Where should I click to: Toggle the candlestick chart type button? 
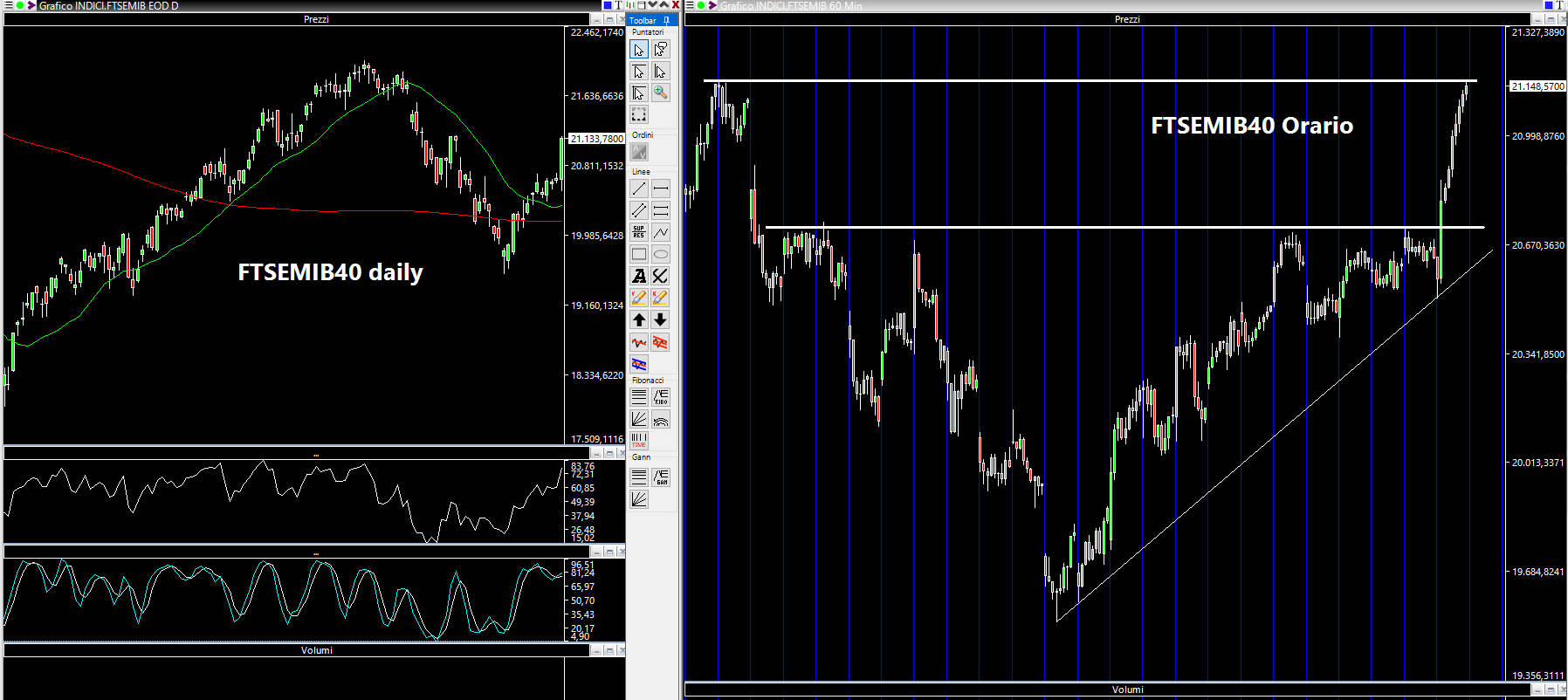629,5
